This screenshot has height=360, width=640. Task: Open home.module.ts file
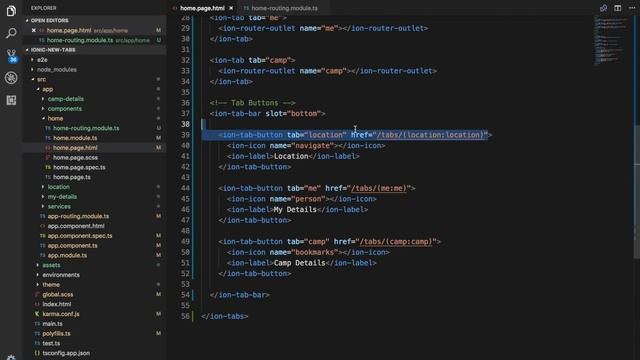click(x=75, y=138)
